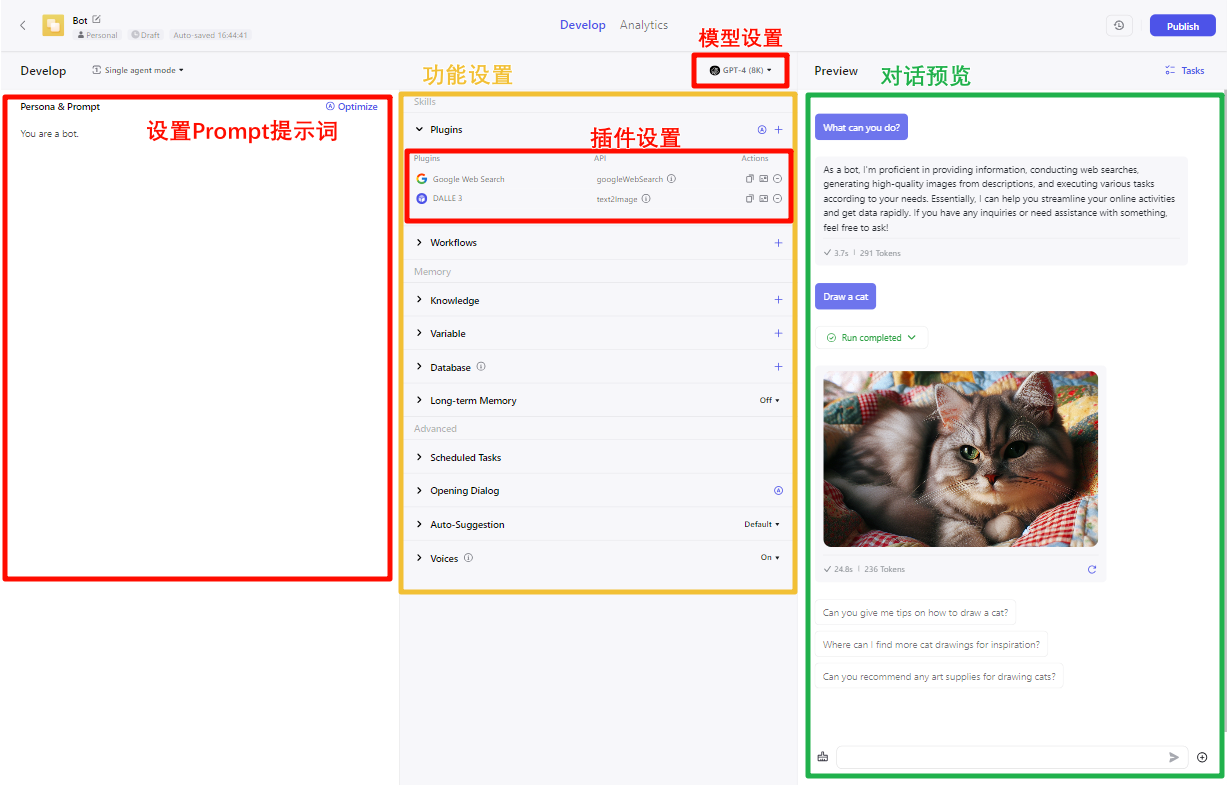Add knowledge with the plus icon
Viewport: 1227px width, 785px height.
[x=779, y=300]
